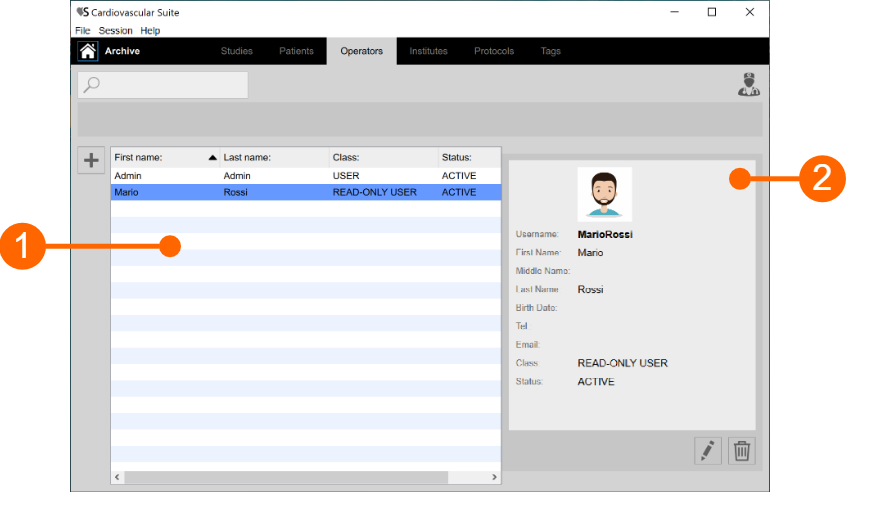
Task: Sort operators by Class column header
Action: pos(380,157)
